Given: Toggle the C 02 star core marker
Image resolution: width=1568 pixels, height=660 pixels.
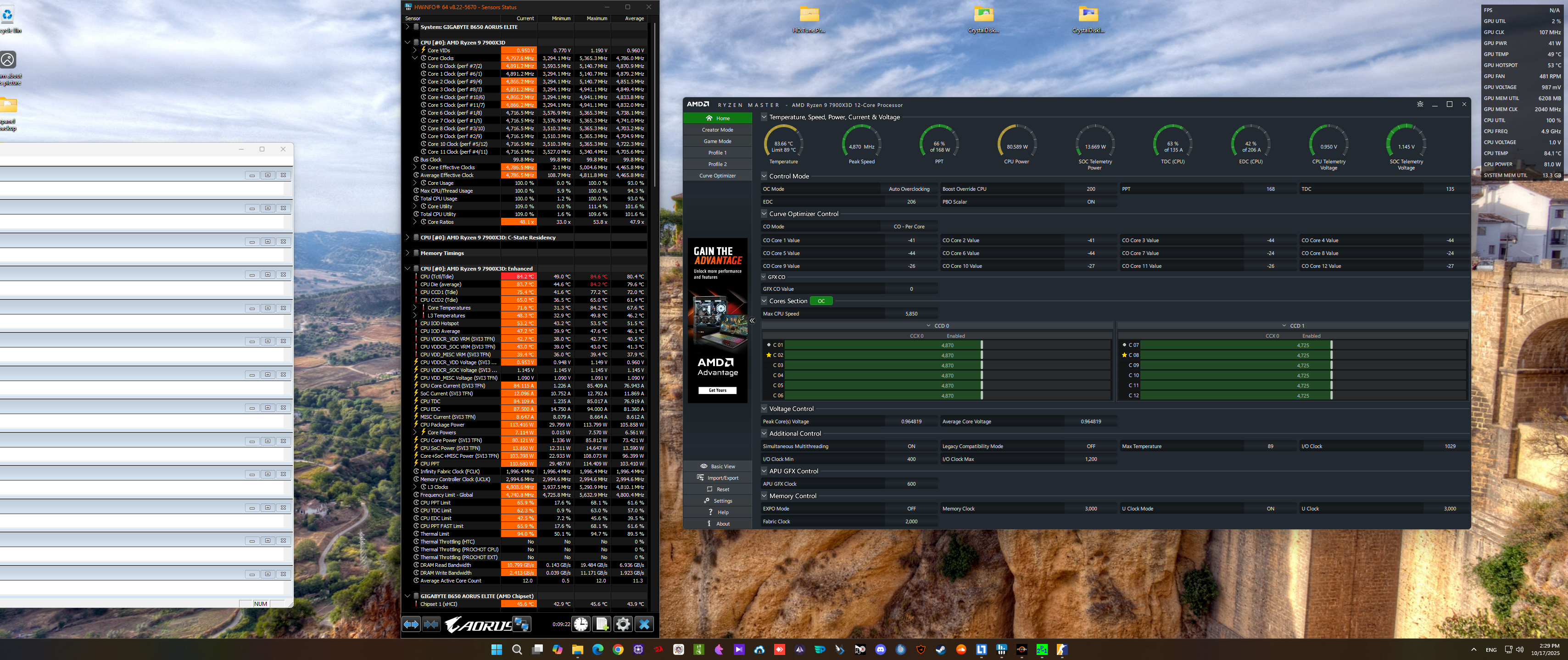Looking at the screenshot, I should tap(769, 355).
